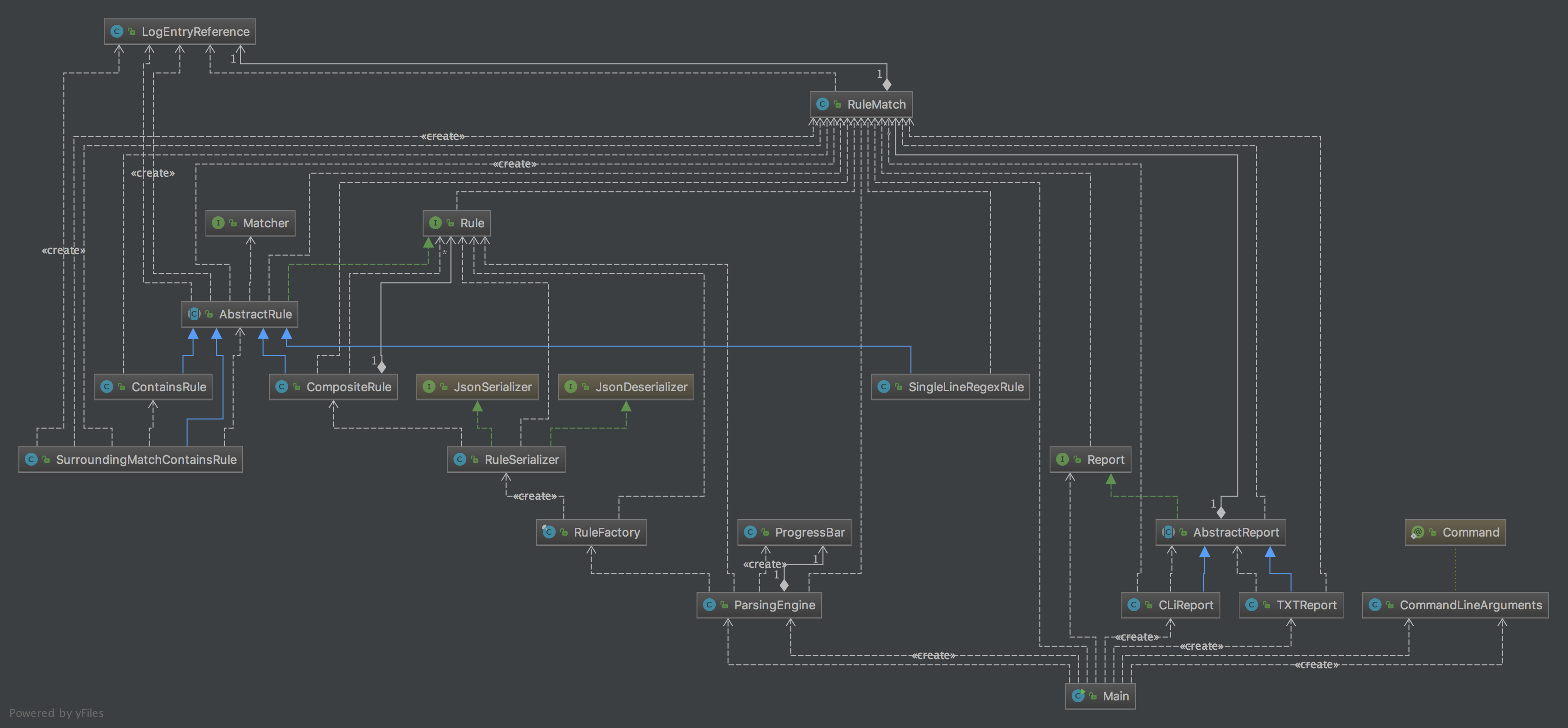The width and height of the screenshot is (1568, 728).
Task: Select the RuleMatch node label
Action: tap(877, 105)
